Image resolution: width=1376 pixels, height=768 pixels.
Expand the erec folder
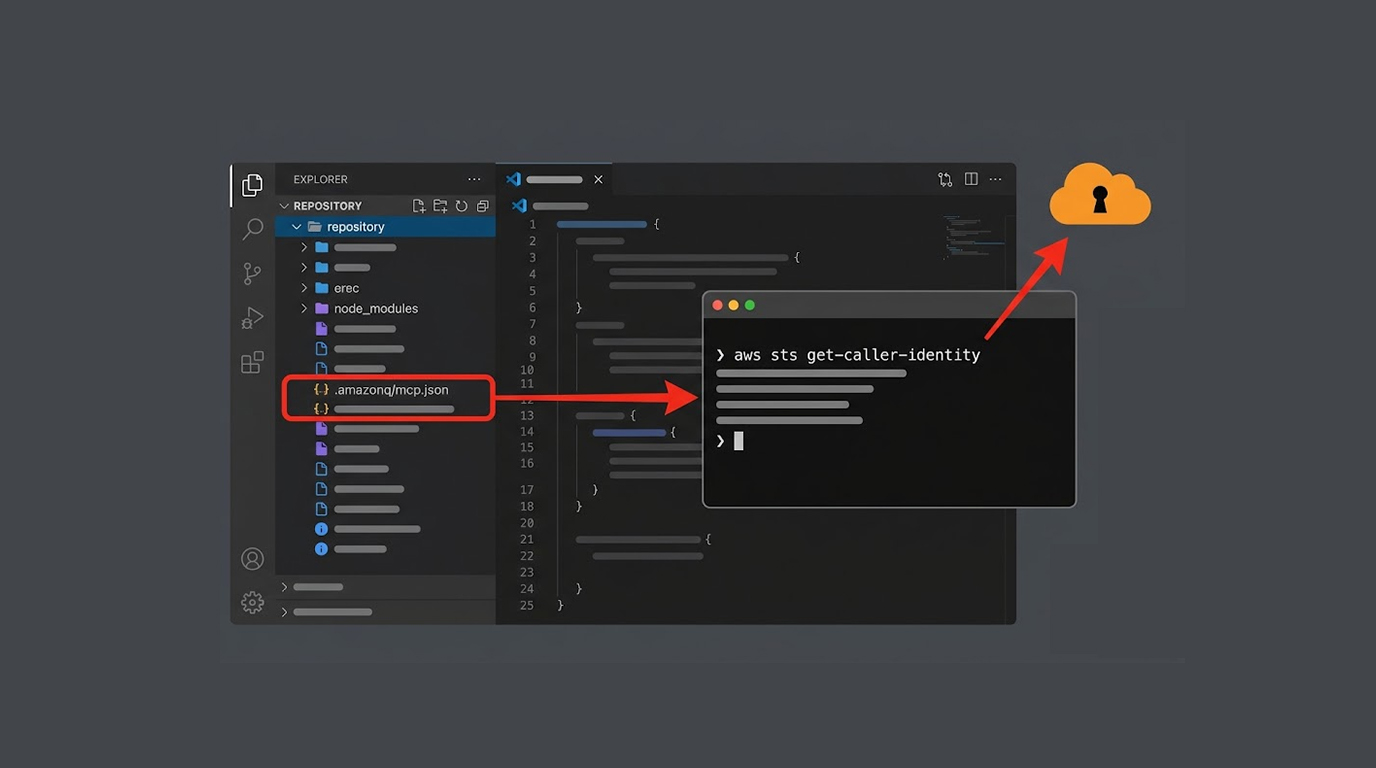[305, 288]
